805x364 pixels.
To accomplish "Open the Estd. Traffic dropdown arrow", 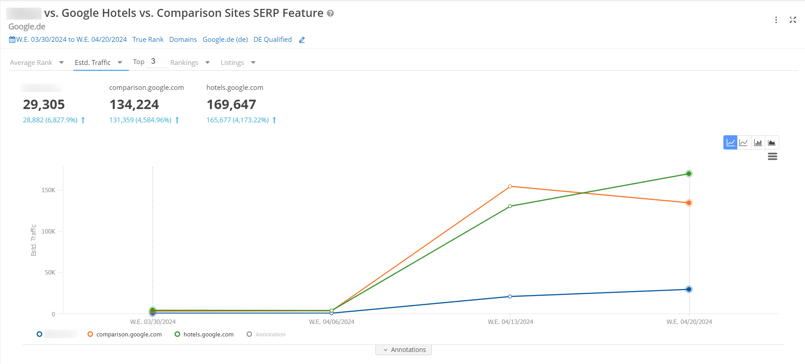I will (120, 63).
